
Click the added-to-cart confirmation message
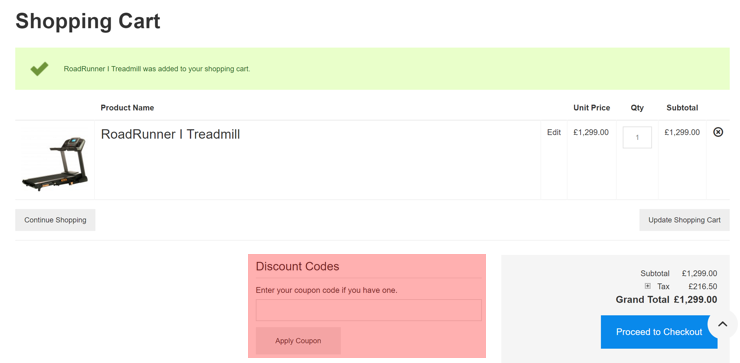coord(157,69)
